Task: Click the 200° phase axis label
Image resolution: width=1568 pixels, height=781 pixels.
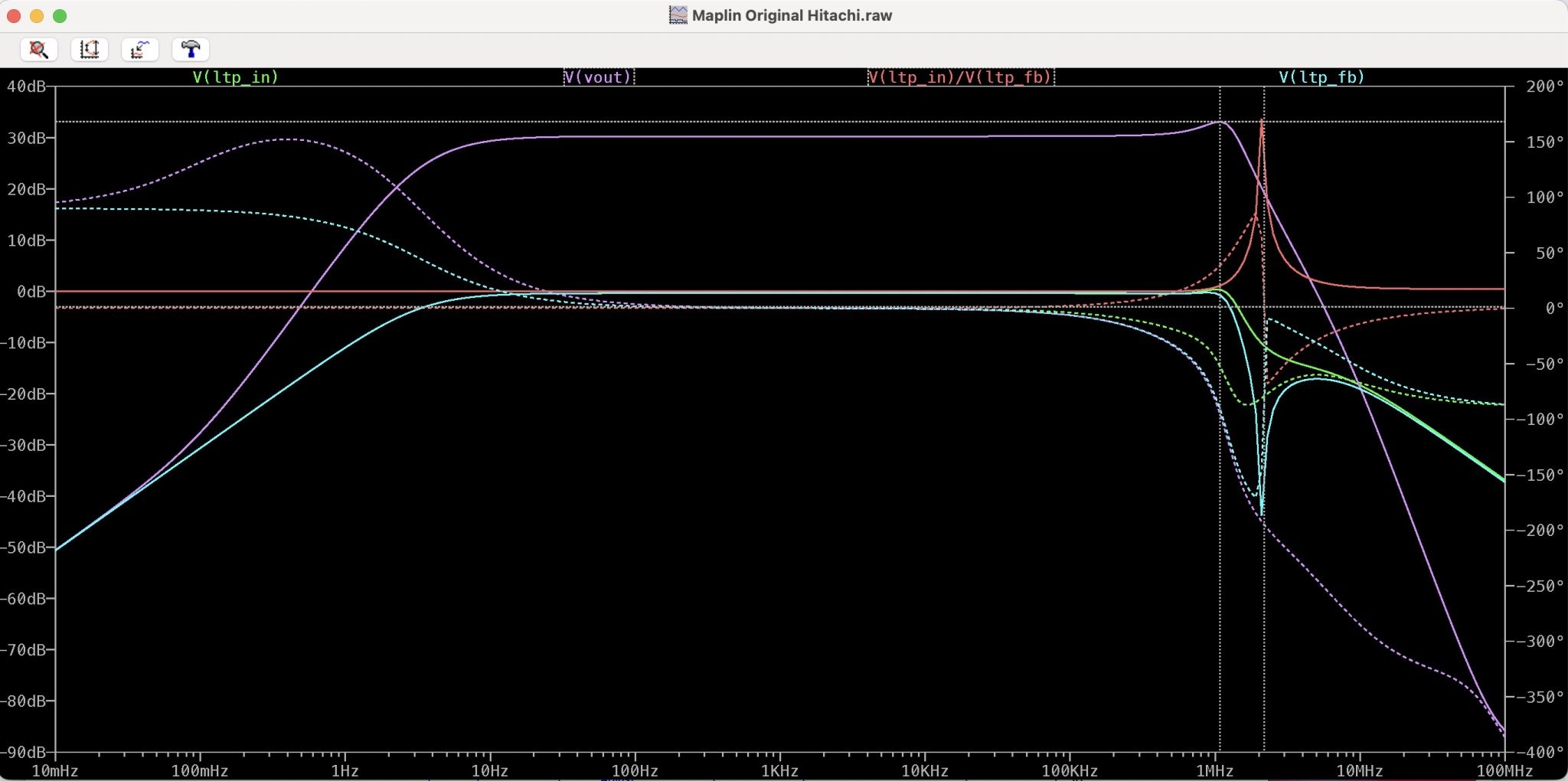Action: (x=1544, y=87)
